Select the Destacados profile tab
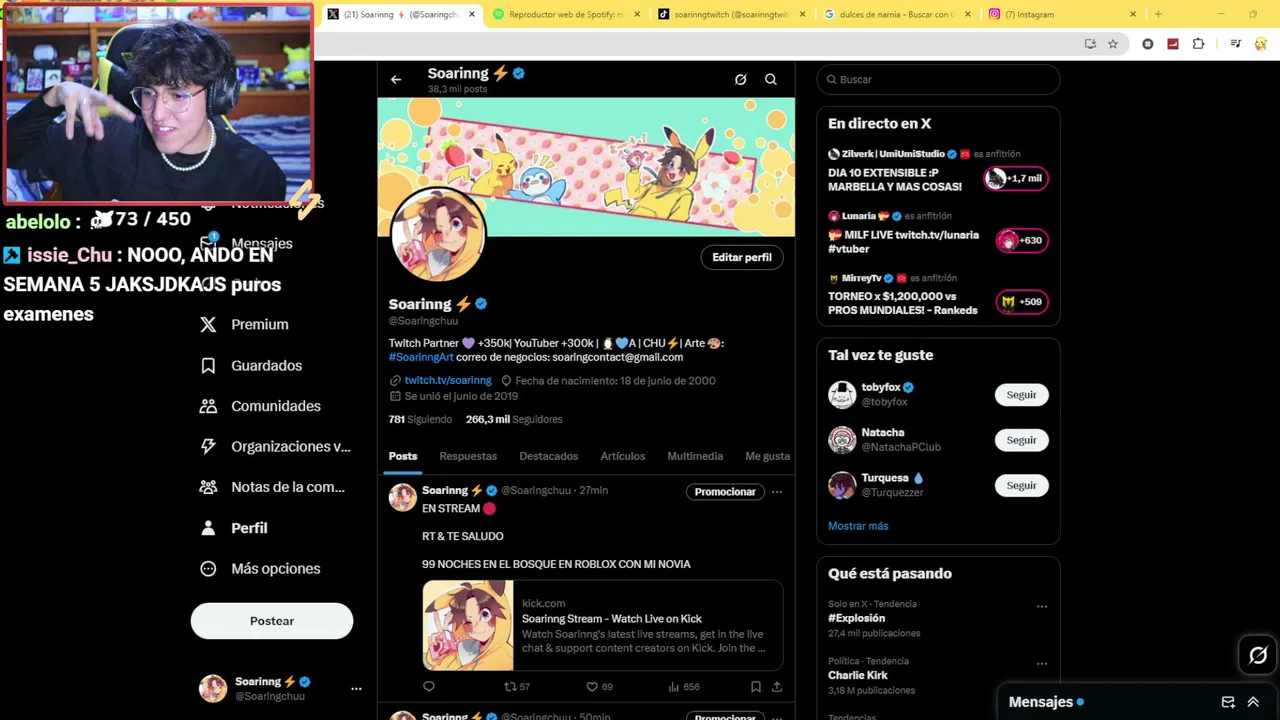The height and width of the screenshot is (720, 1280). coord(548,456)
